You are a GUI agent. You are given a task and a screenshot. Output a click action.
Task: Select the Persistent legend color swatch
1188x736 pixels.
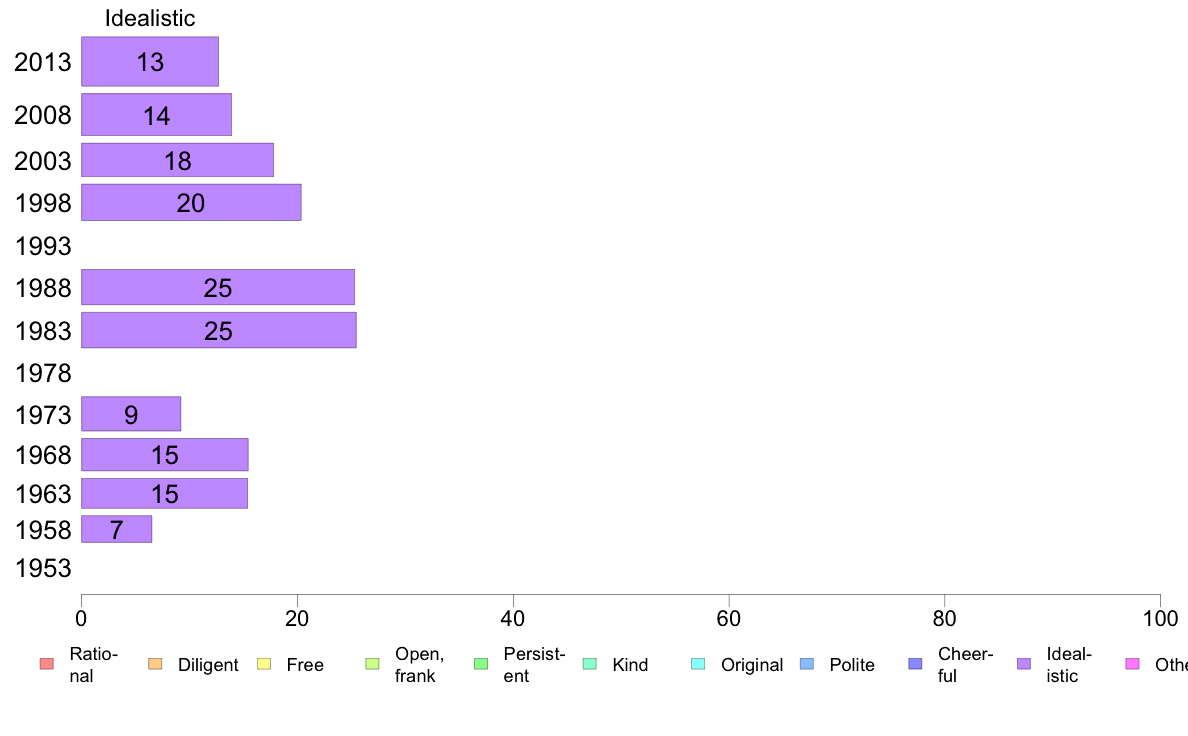click(x=481, y=664)
